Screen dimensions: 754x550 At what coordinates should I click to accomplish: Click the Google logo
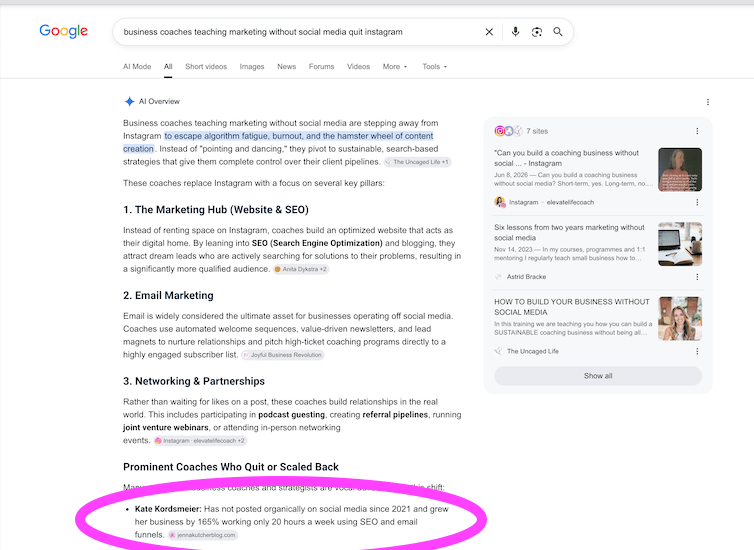point(63,31)
